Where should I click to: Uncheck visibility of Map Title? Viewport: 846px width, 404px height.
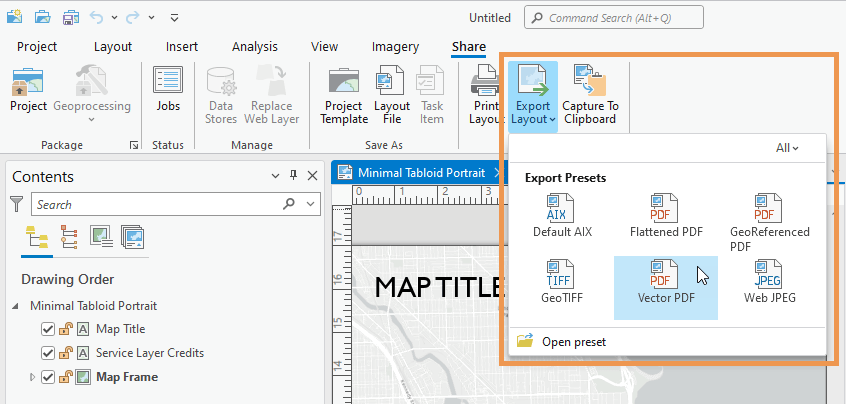point(48,328)
